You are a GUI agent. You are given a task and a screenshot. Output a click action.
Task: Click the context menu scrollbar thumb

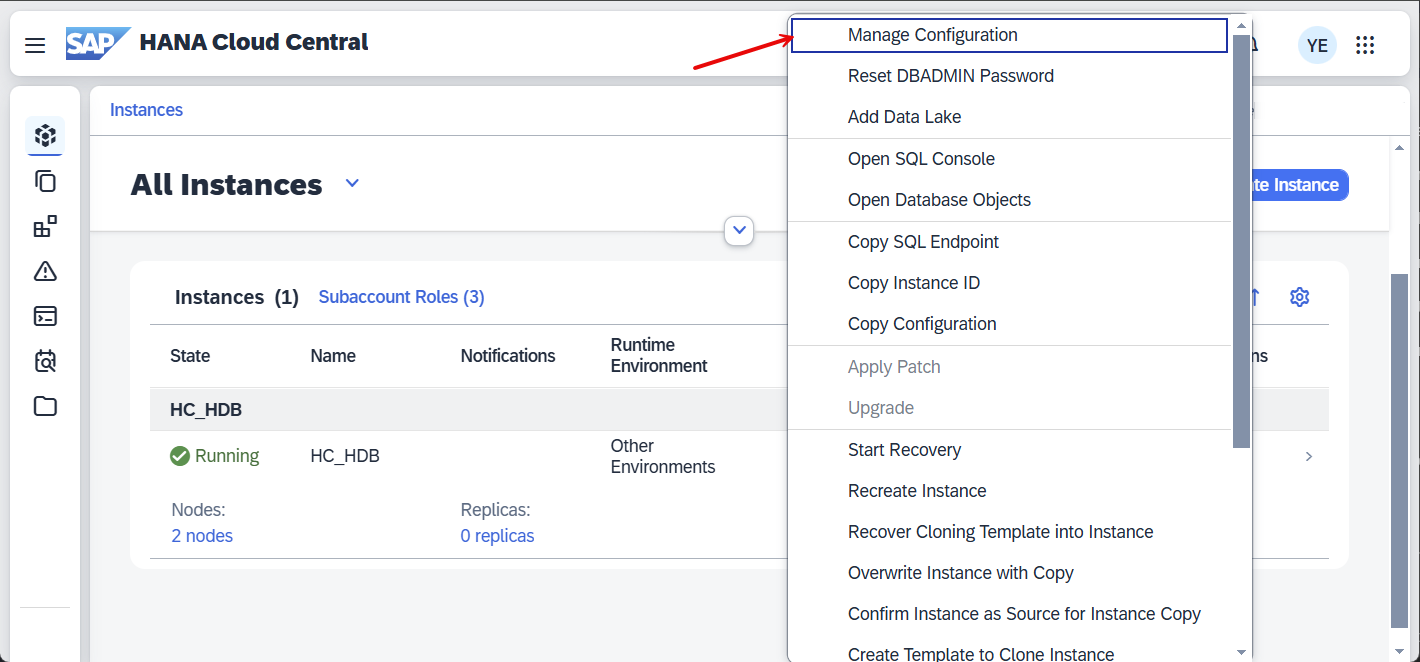1241,240
